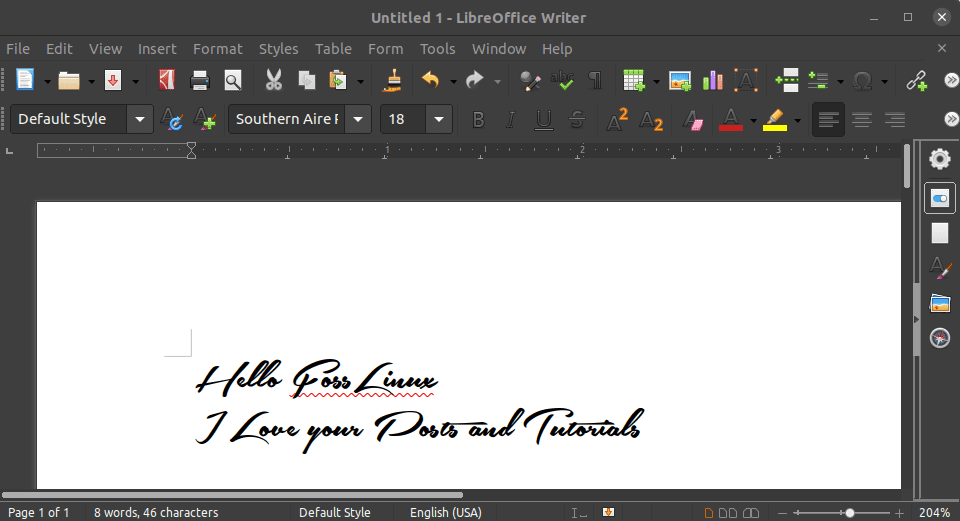This screenshot has height=521, width=960.
Task: Set Center Horizontally alignment
Action: pyautogui.click(x=861, y=119)
